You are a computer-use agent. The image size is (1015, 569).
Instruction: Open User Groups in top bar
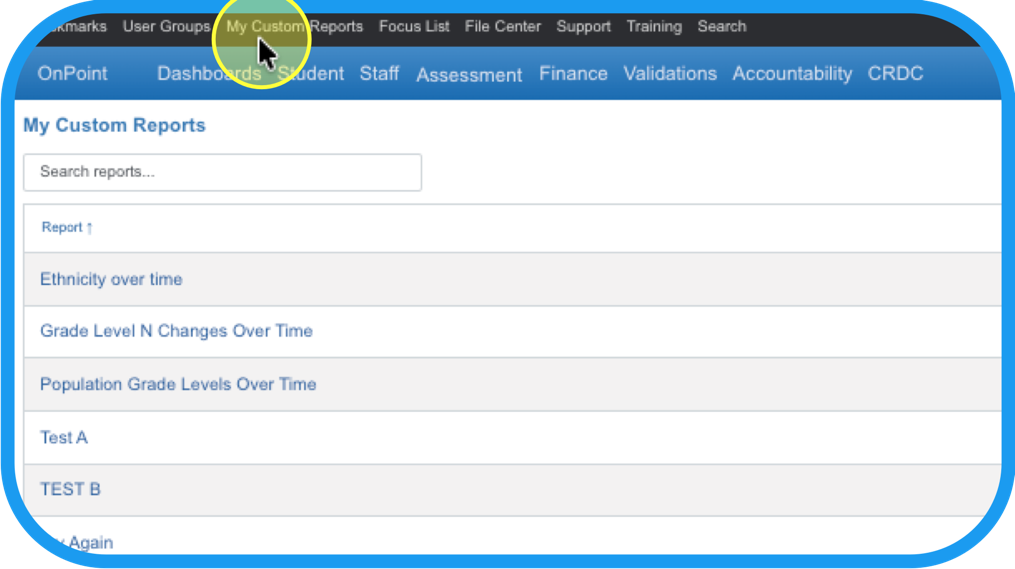(x=166, y=27)
